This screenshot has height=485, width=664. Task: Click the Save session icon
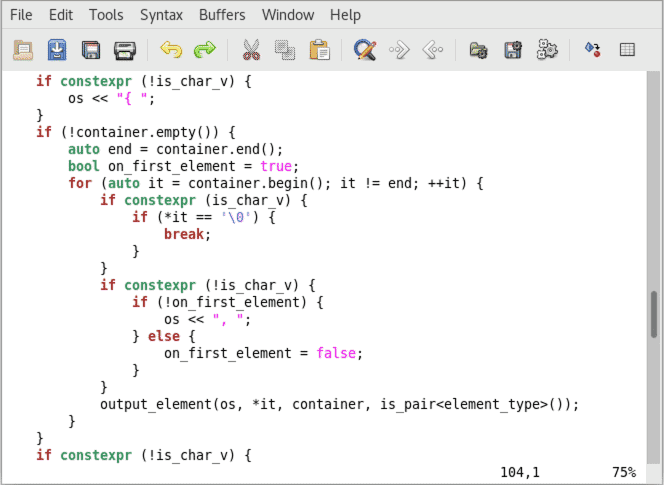[513, 49]
